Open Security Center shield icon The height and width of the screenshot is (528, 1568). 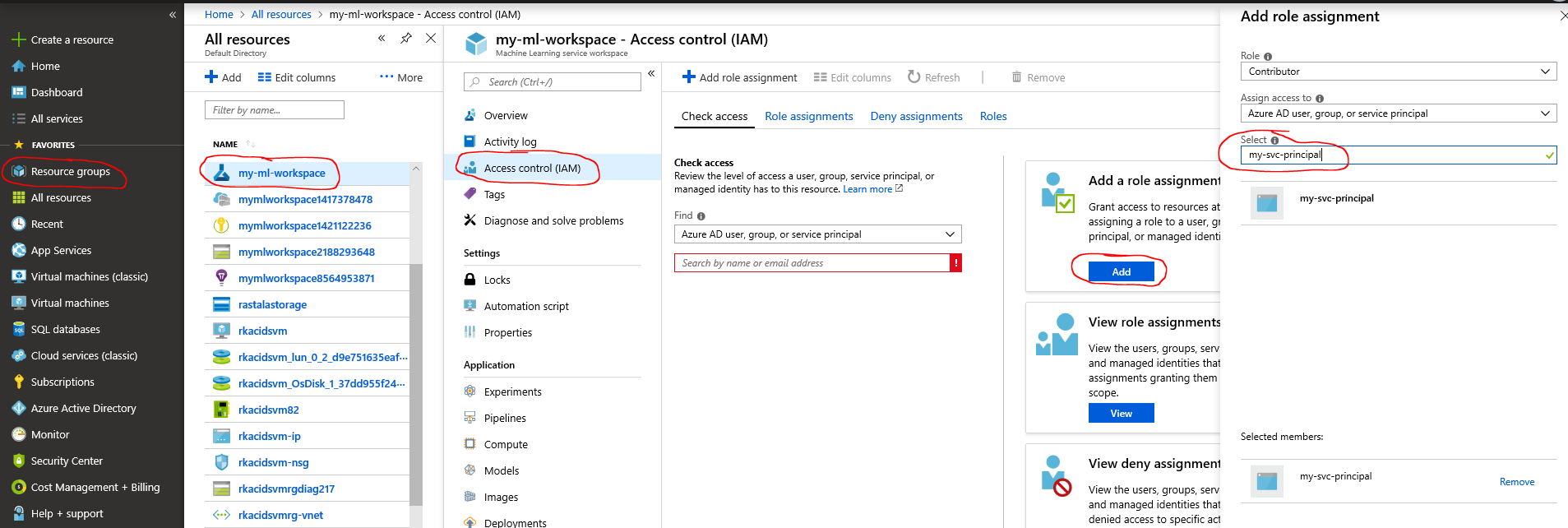tap(19, 461)
